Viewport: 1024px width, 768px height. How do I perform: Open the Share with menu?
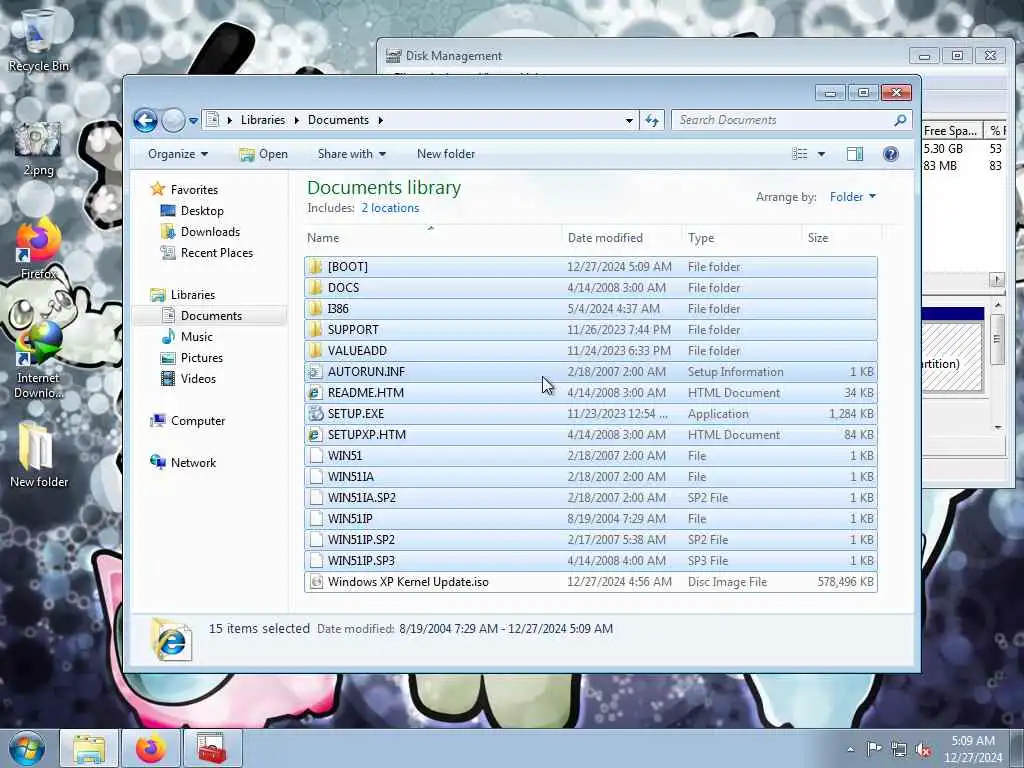pos(351,154)
